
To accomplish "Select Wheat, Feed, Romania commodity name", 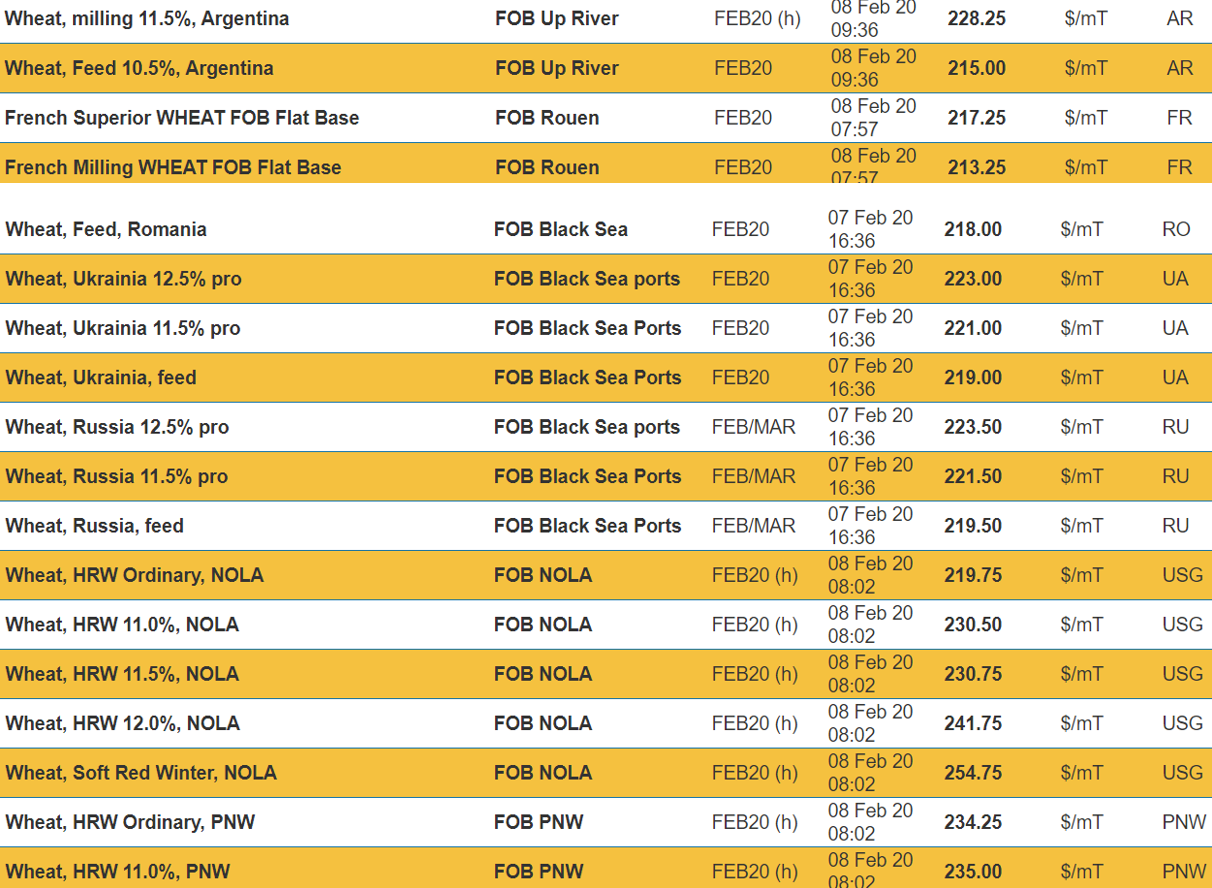I will [106, 229].
